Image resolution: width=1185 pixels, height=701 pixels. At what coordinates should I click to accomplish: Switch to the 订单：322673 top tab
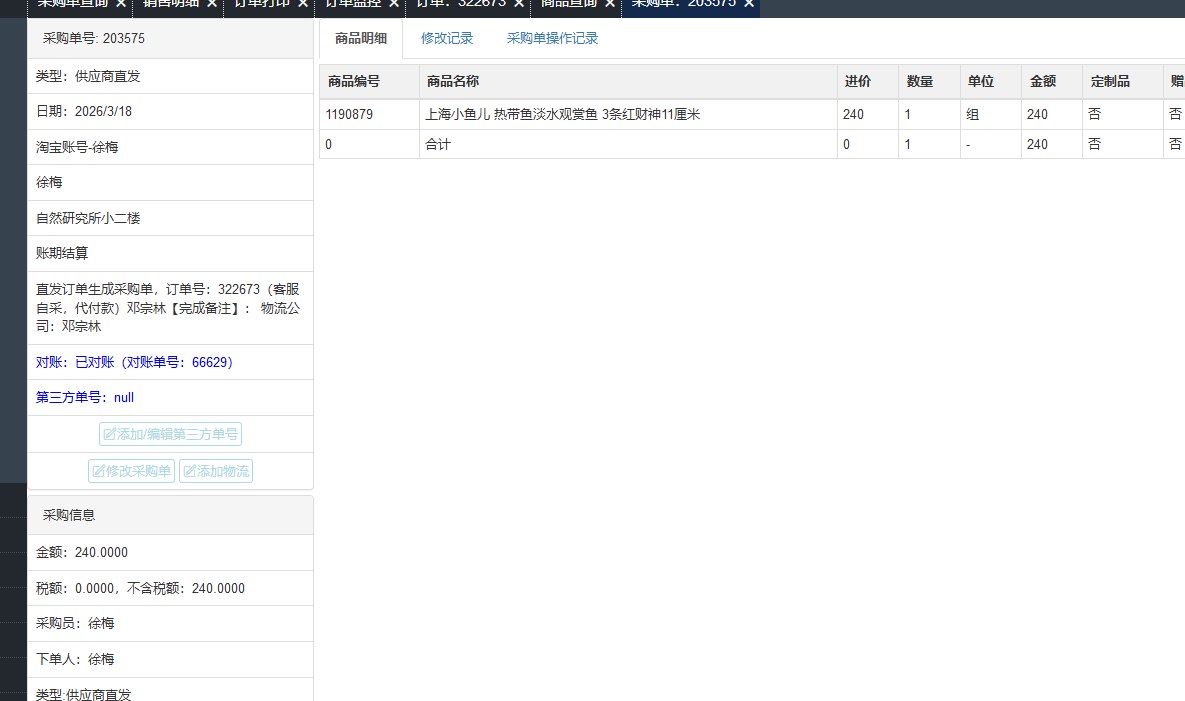460,4
